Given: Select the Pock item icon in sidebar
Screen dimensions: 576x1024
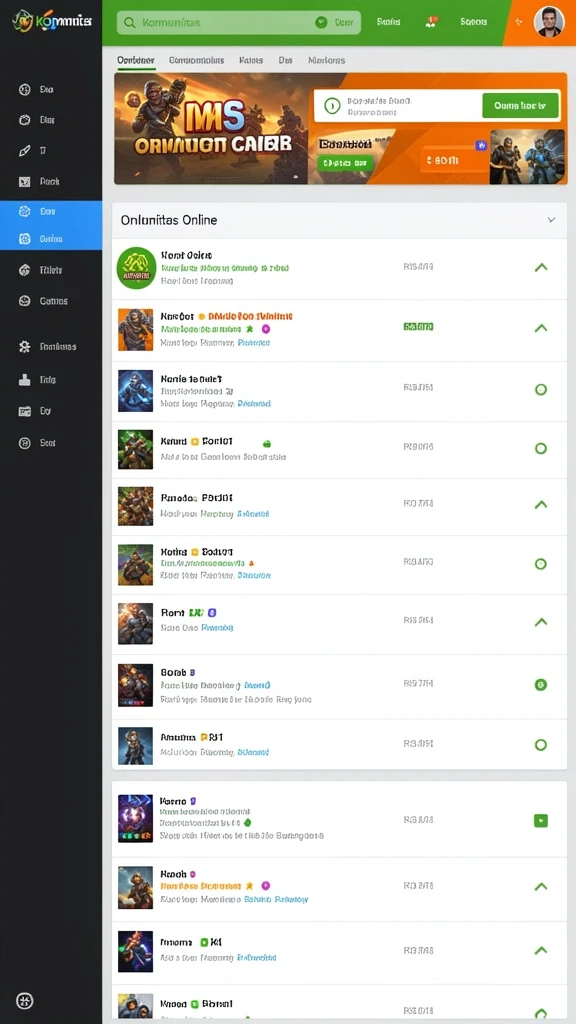Looking at the screenshot, I should pyautogui.click(x=25, y=182).
